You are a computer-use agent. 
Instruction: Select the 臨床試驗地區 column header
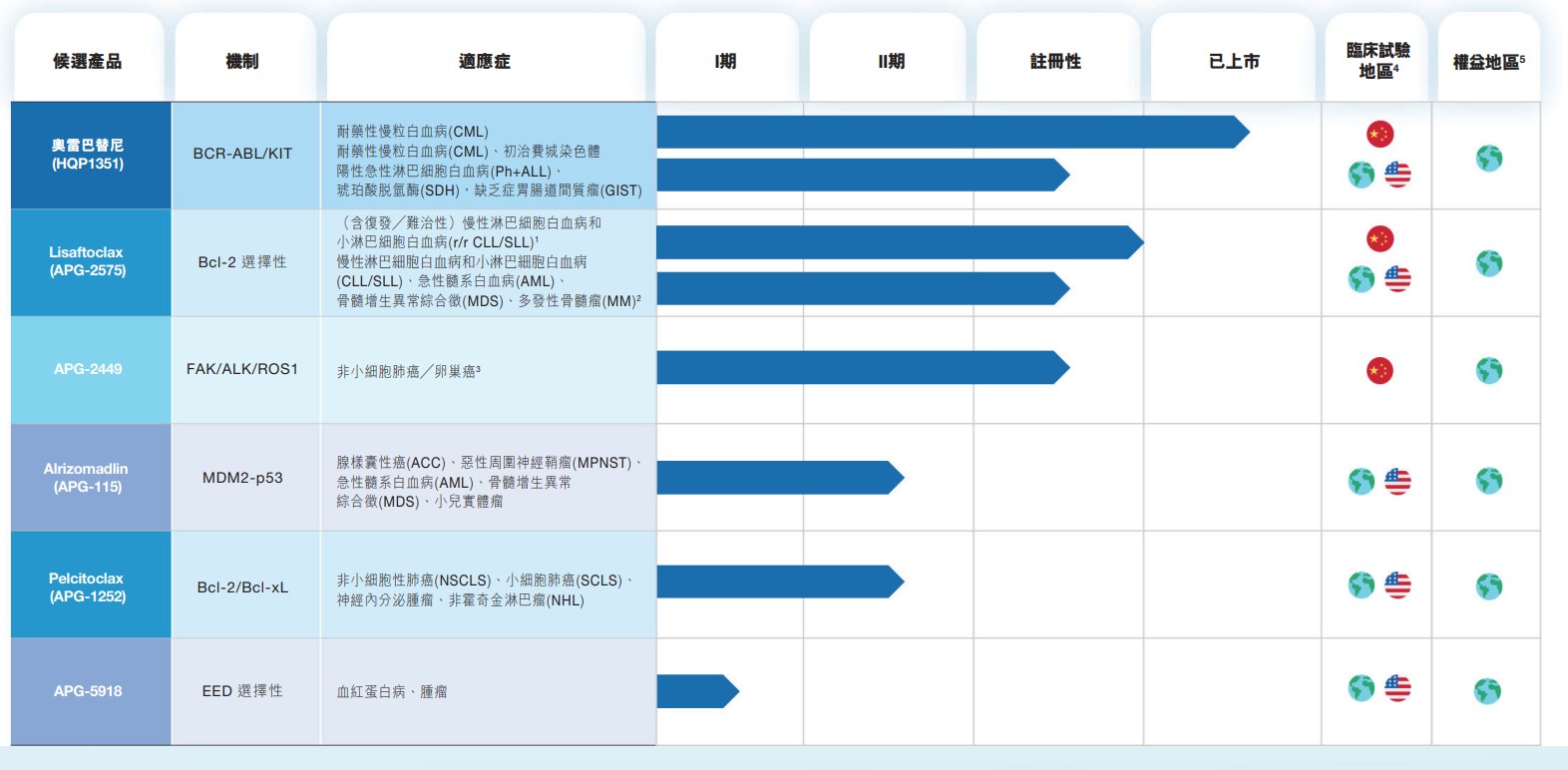1377,58
